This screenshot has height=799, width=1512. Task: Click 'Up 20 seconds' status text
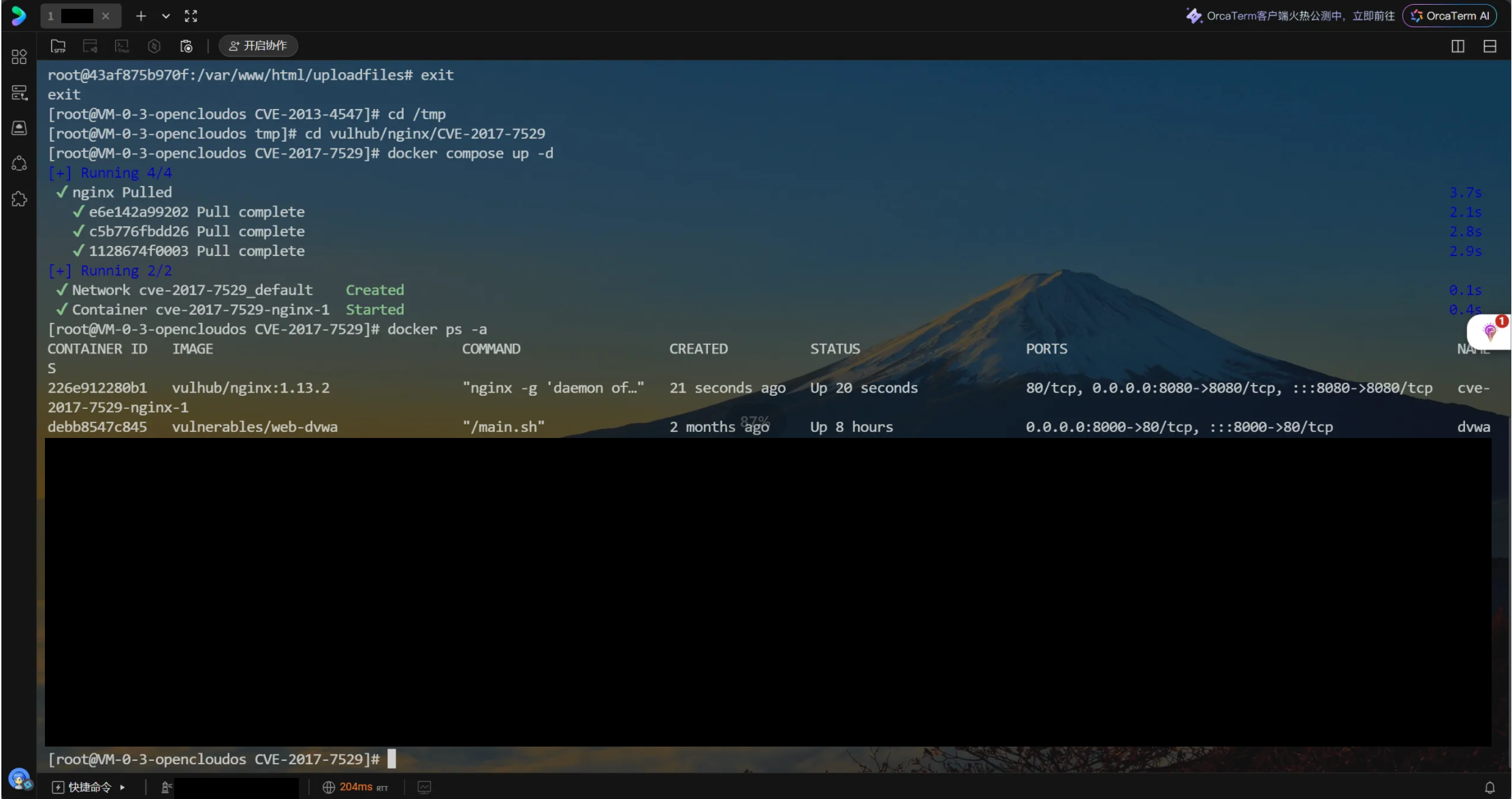(864, 388)
